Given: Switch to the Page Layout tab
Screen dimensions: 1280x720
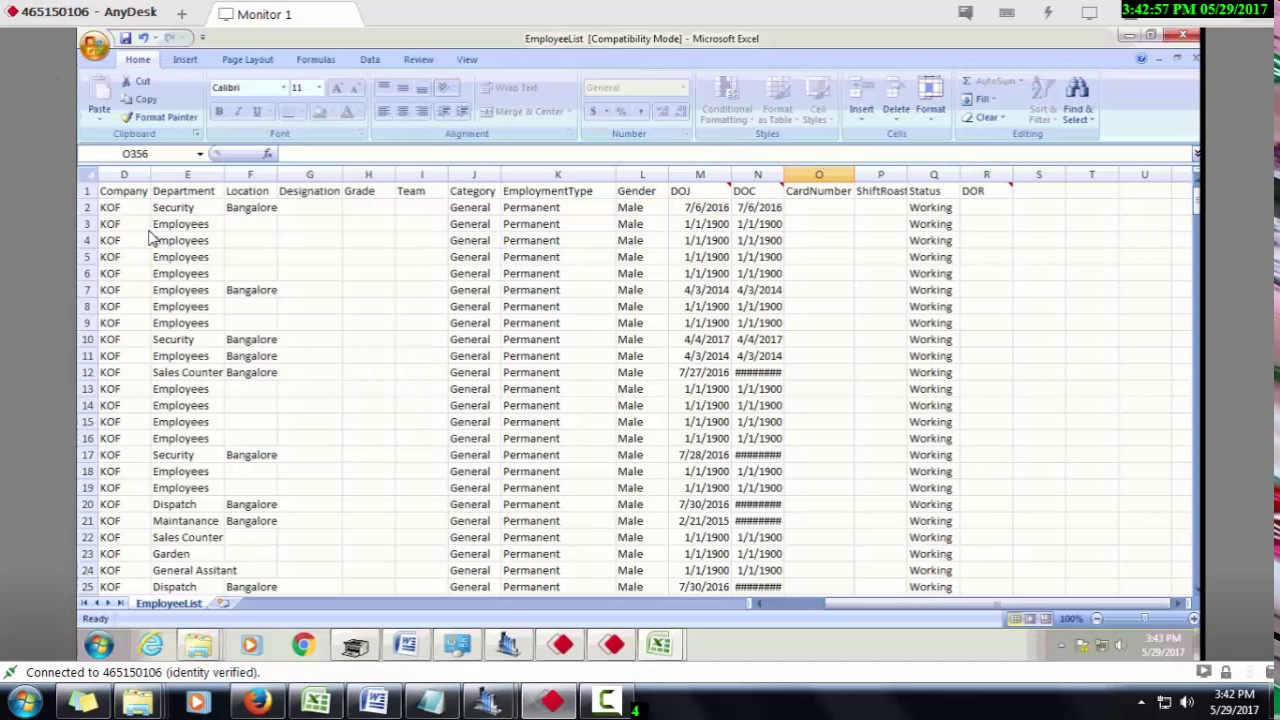Looking at the screenshot, I should (247, 60).
